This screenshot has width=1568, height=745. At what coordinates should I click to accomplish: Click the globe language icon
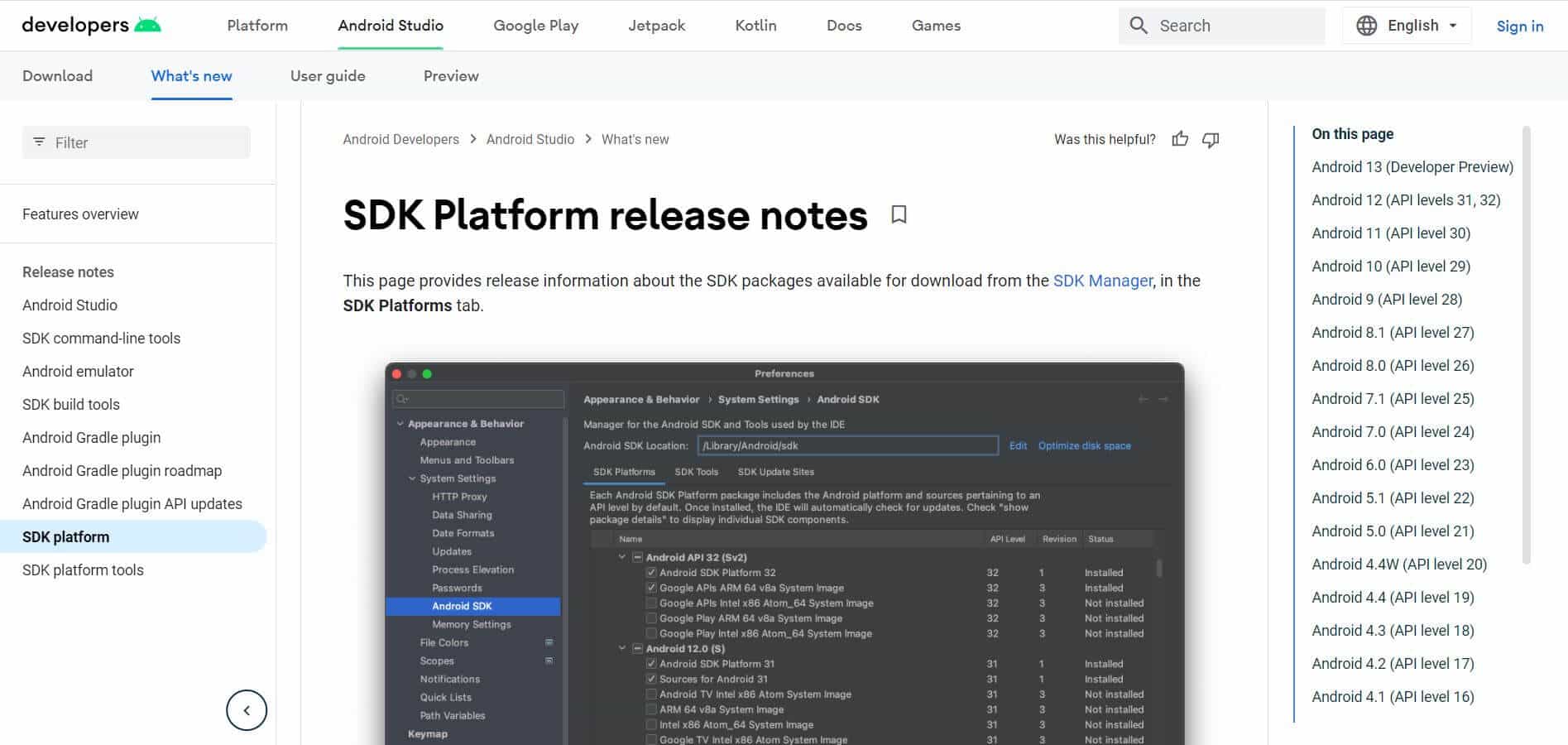[x=1367, y=26]
